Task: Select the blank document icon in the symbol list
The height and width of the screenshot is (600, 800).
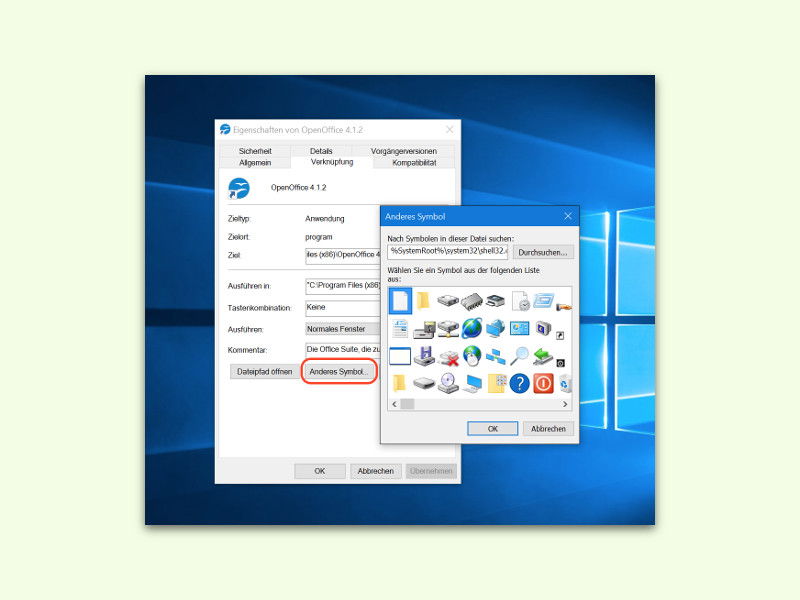Action: [400, 300]
